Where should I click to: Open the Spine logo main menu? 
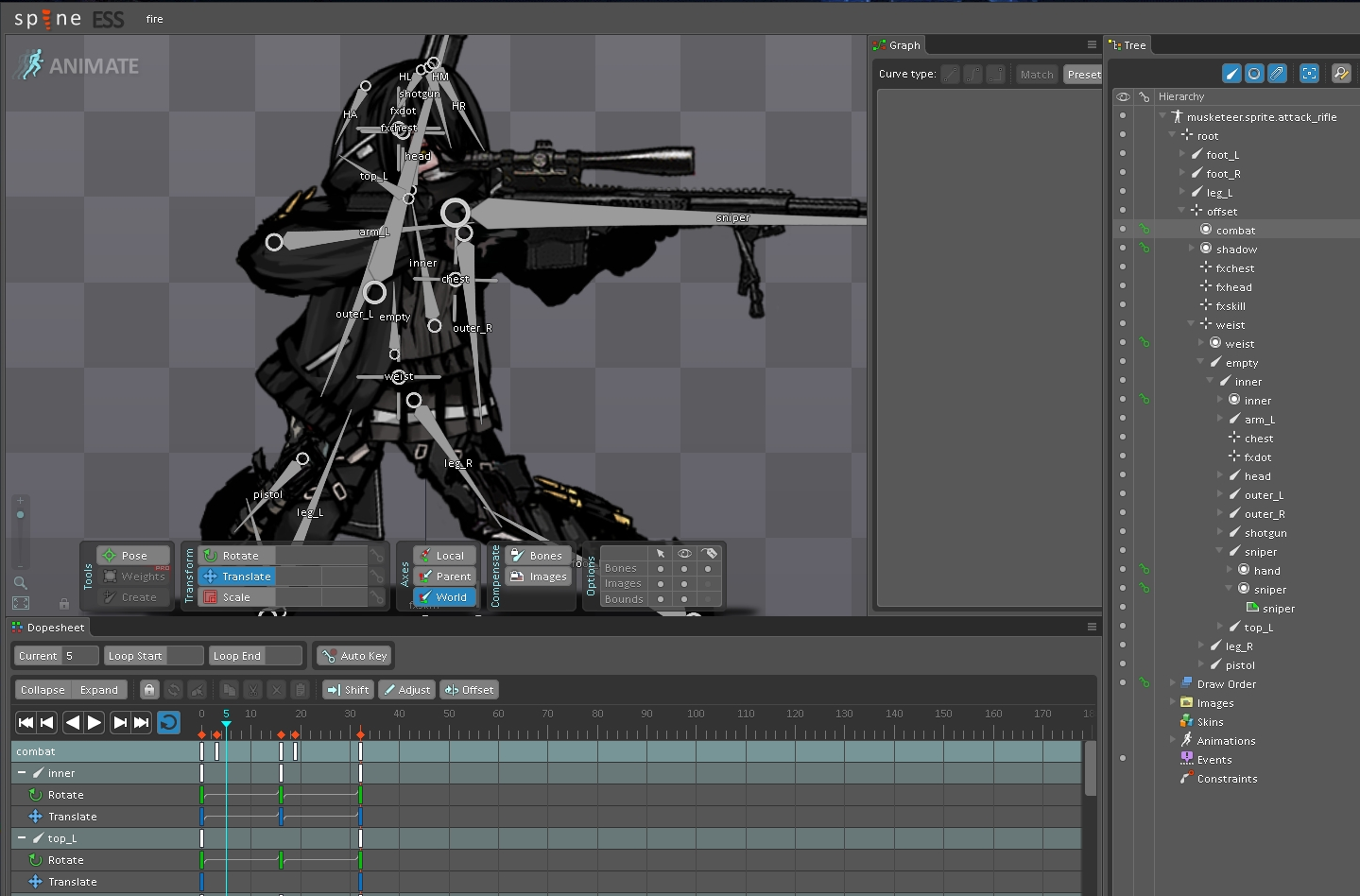pos(69,19)
